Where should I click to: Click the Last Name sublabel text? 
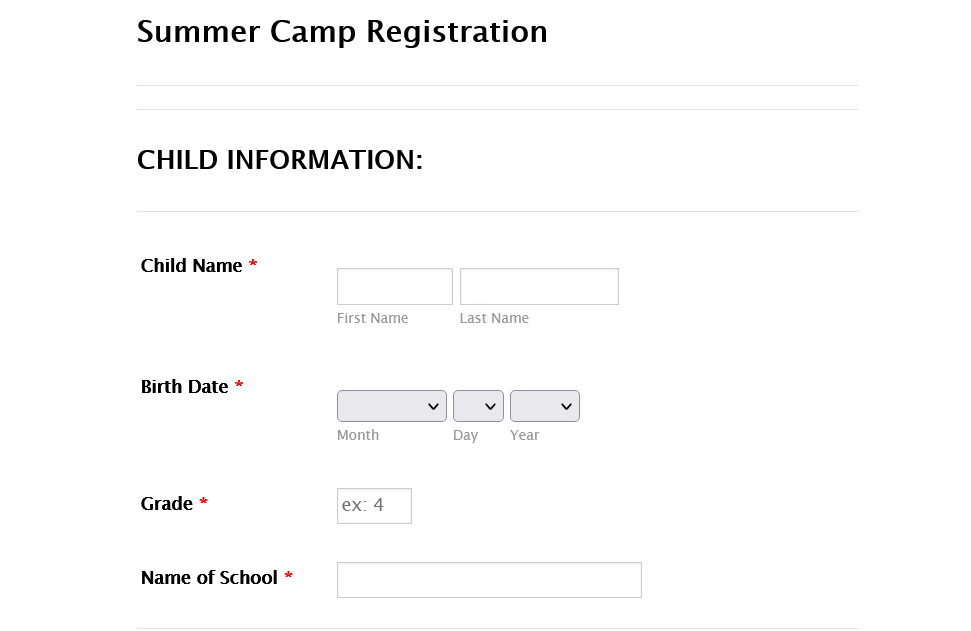point(494,319)
